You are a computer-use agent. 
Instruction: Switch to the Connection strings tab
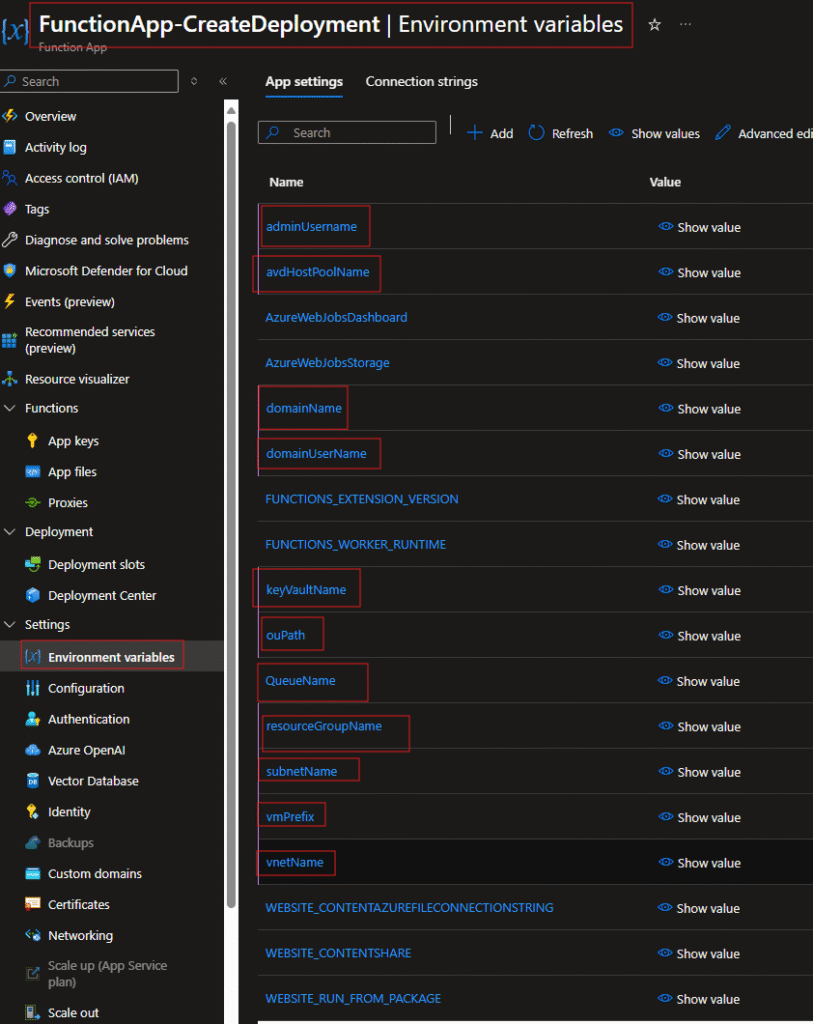tap(421, 82)
